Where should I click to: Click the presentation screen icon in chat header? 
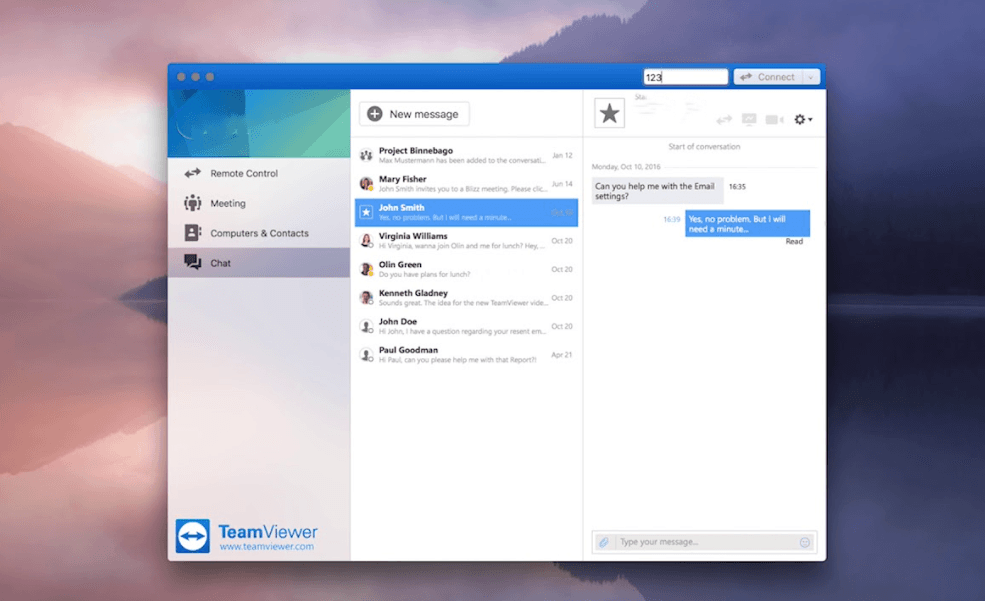pyautogui.click(x=749, y=119)
